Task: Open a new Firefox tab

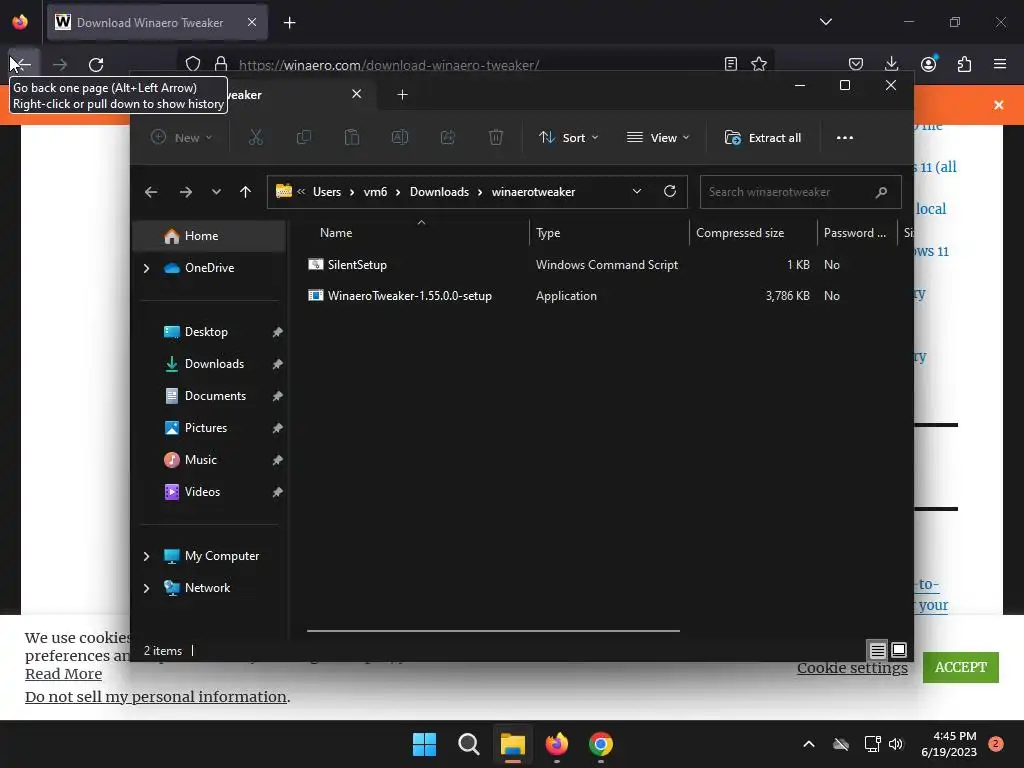Action: (x=289, y=23)
